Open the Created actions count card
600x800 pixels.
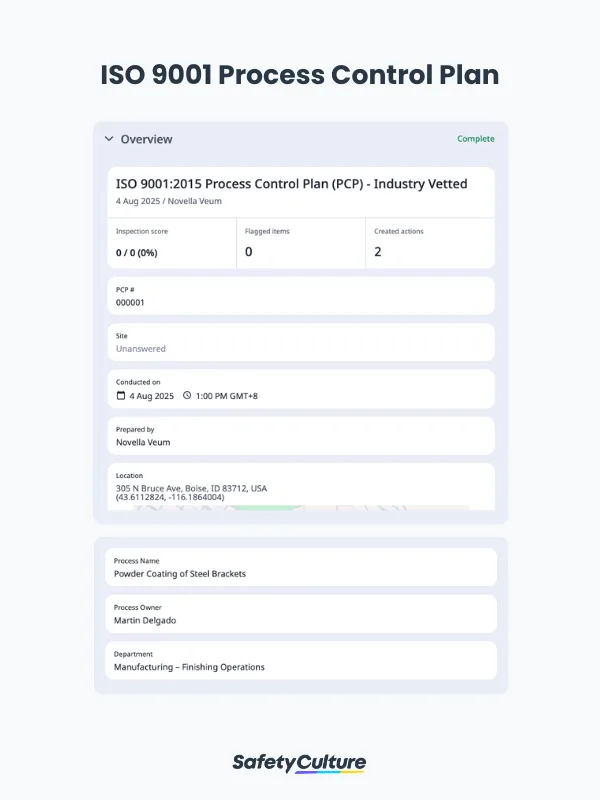(x=429, y=243)
